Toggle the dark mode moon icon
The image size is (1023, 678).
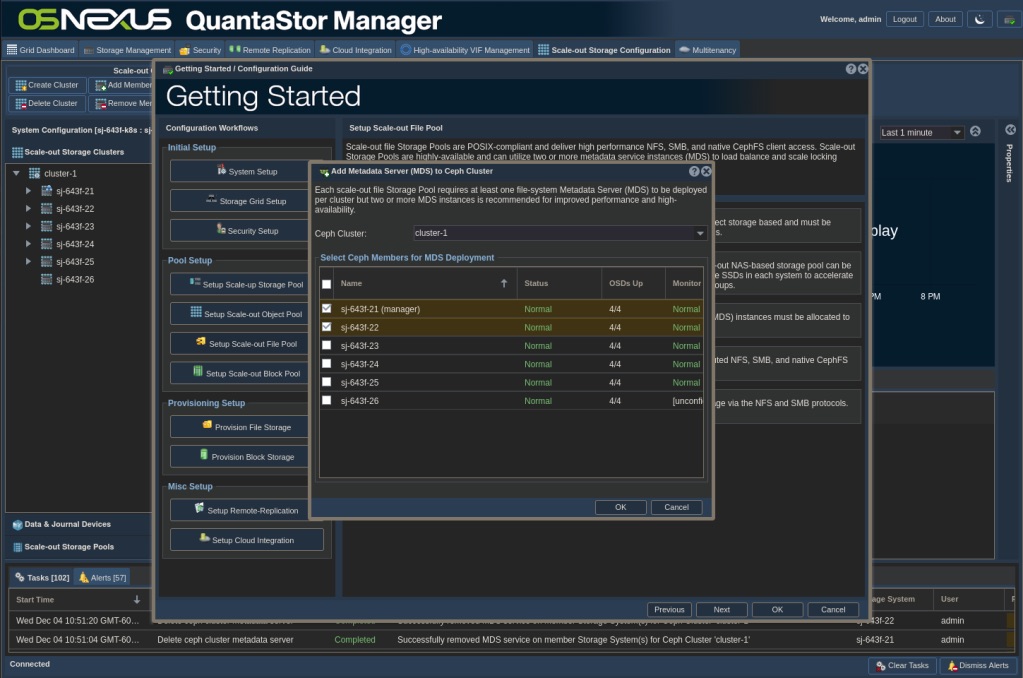(x=980, y=18)
